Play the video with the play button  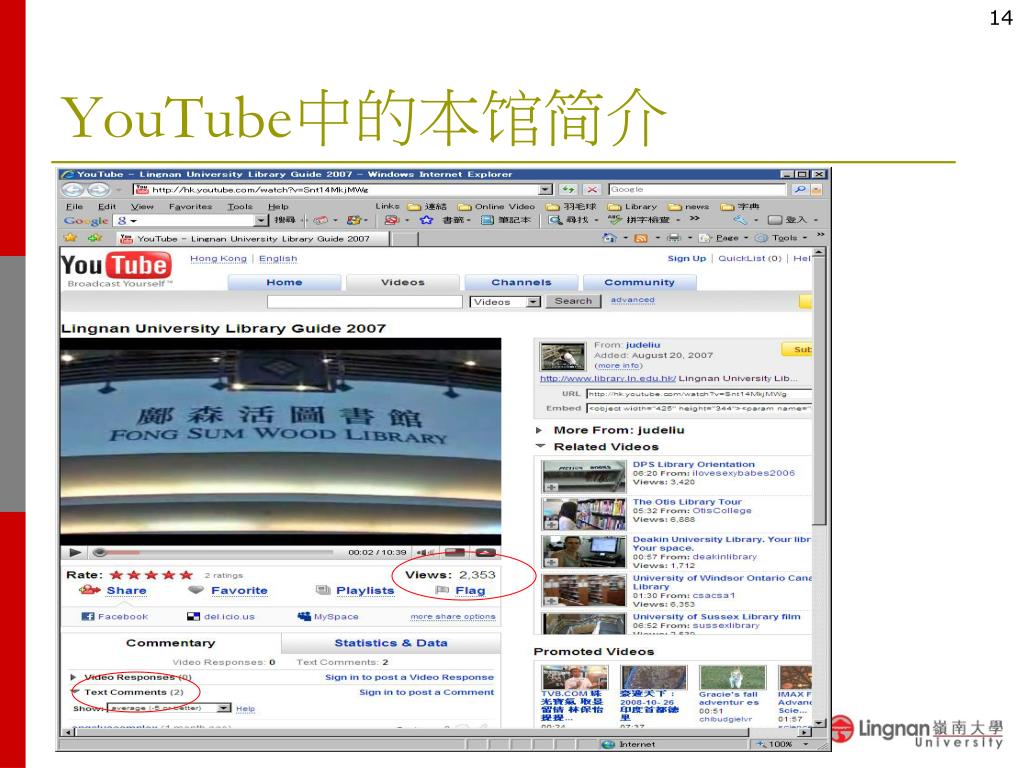pos(76,552)
